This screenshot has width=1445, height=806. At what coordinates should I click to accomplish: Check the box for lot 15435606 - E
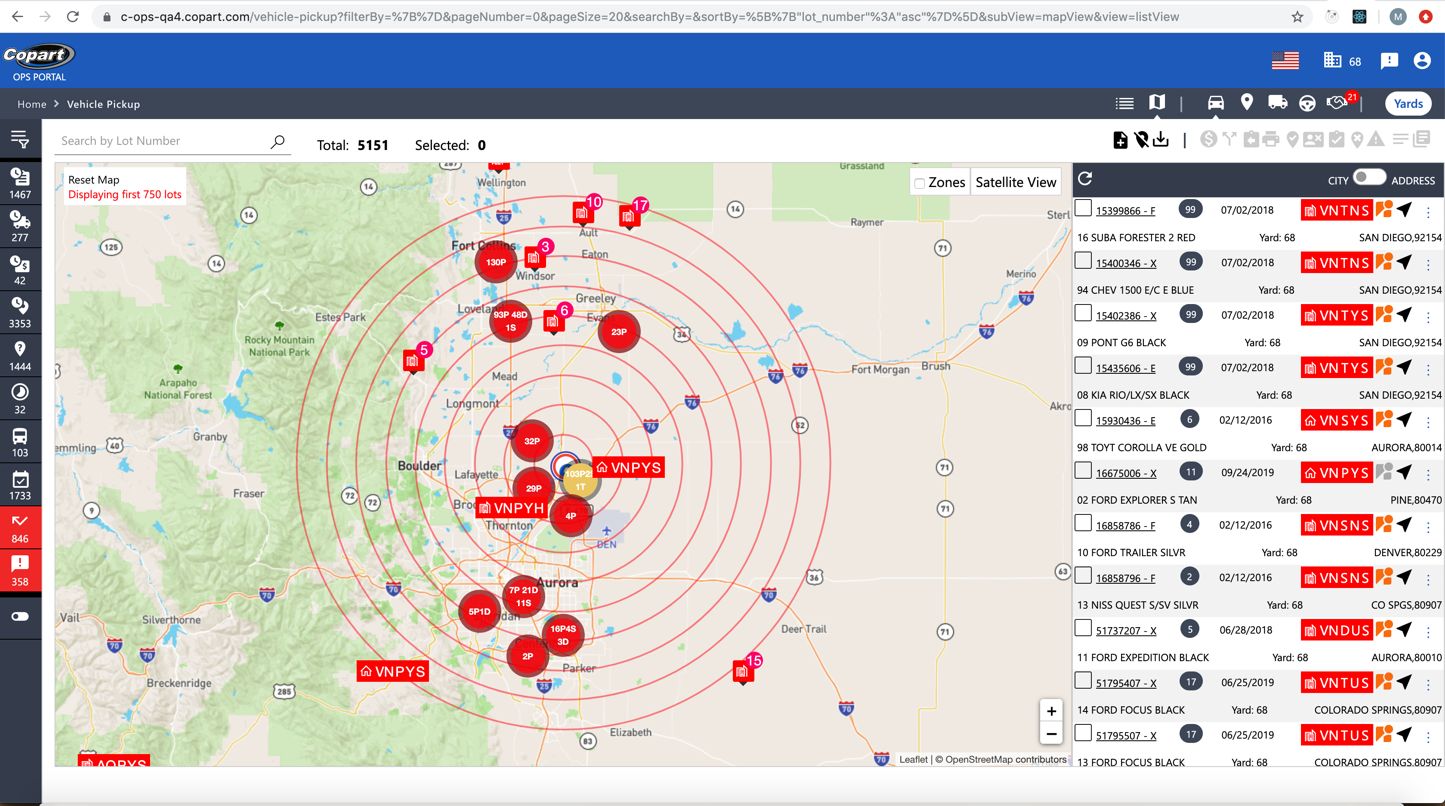(x=1083, y=365)
